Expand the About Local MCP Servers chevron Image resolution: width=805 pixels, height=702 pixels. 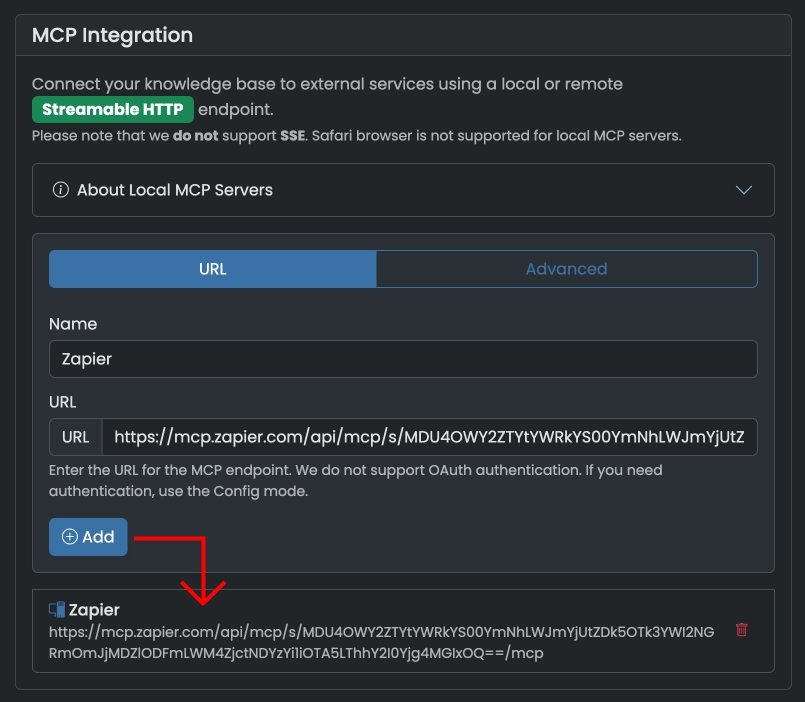743,190
